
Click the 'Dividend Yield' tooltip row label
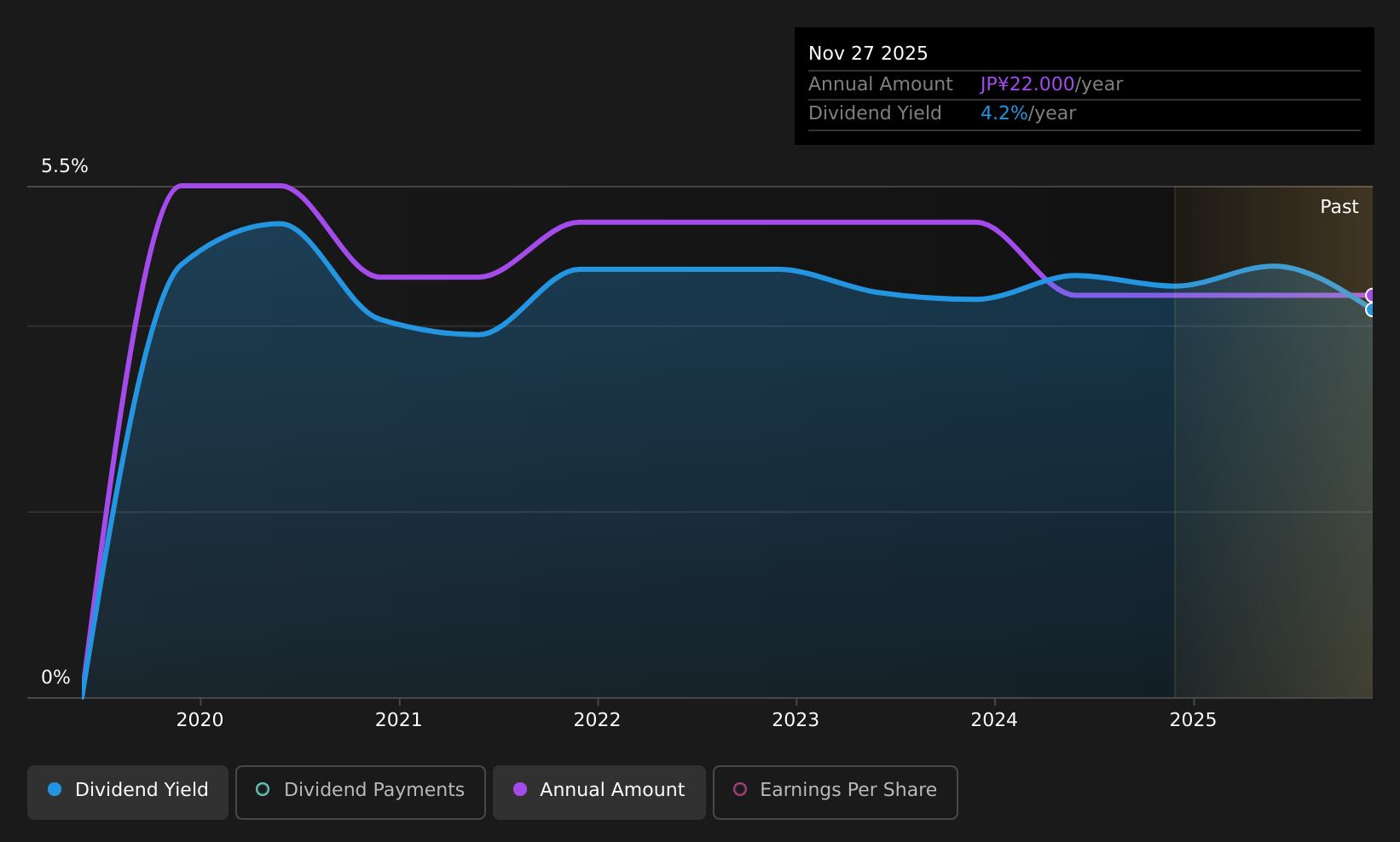pos(875,113)
